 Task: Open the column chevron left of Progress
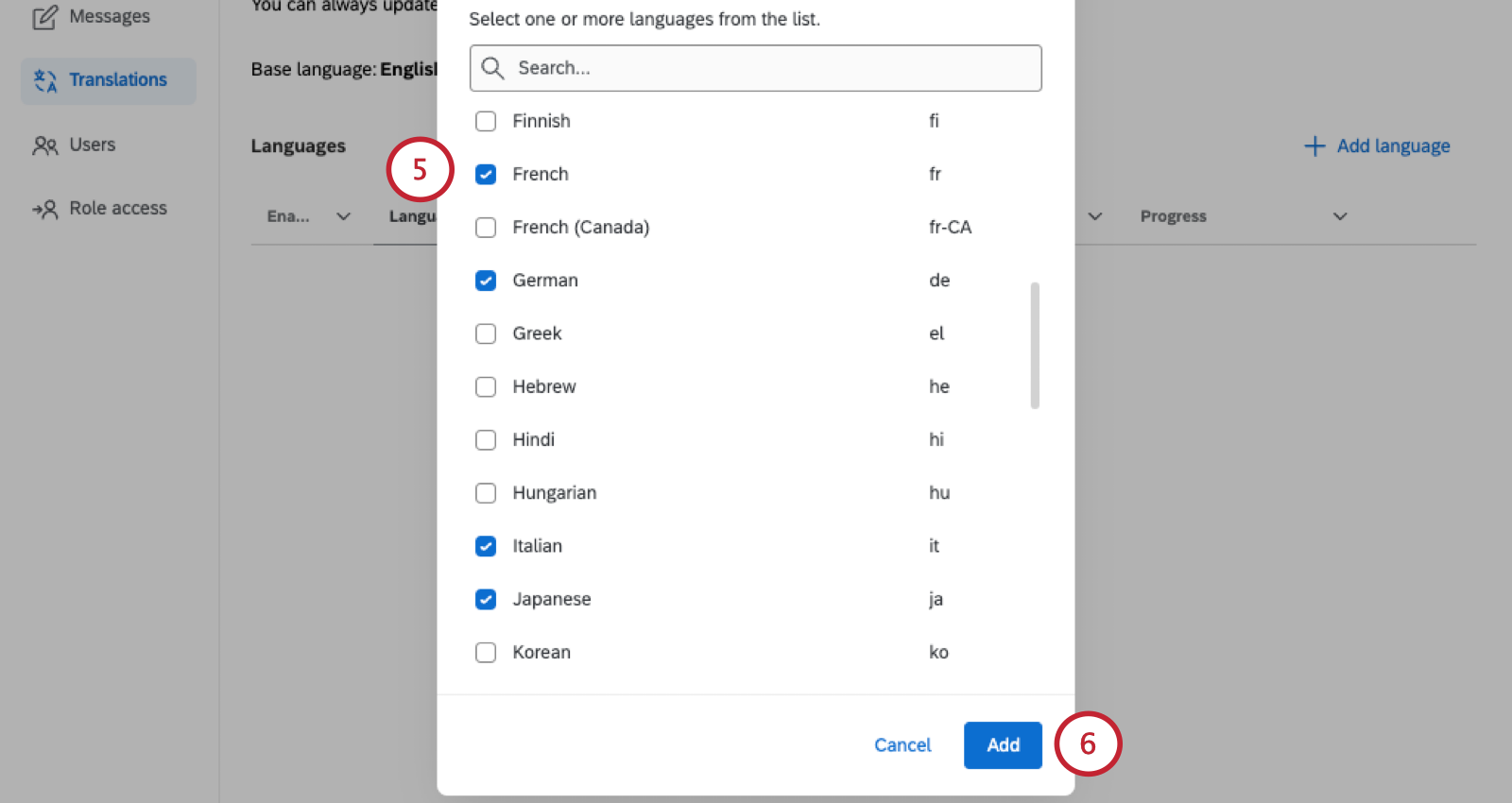click(1095, 216)
